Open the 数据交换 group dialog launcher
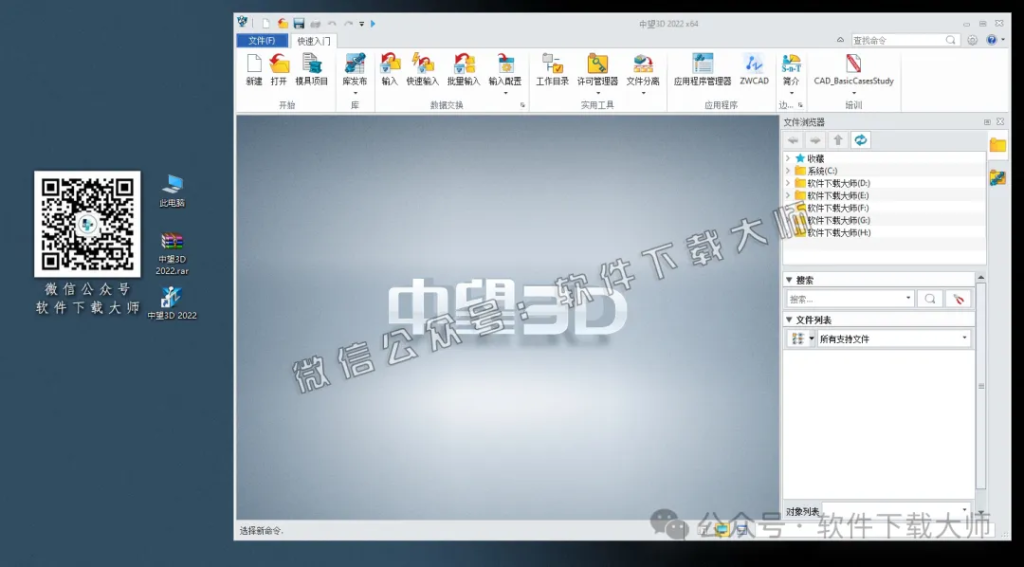Screen dimensions: 1024x567 pyautogui.click(x=522, y=105)
